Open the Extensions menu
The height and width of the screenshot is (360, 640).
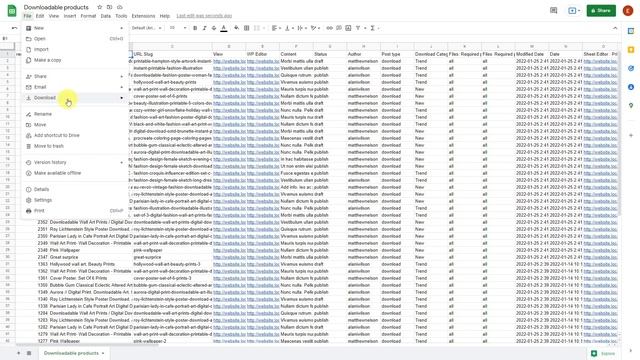tap(143, 16)
